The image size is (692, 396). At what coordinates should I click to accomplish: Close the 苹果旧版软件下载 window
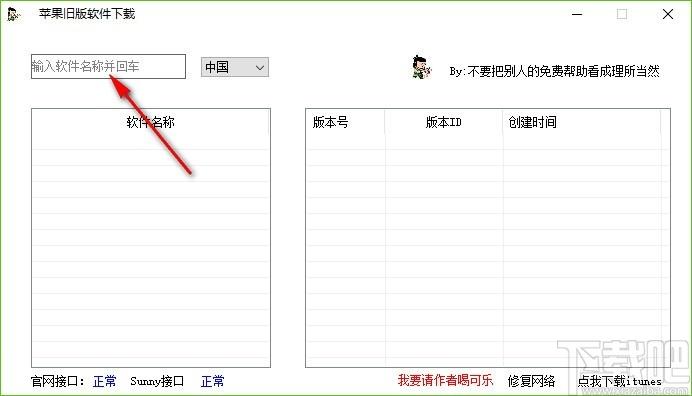(668, 14)
